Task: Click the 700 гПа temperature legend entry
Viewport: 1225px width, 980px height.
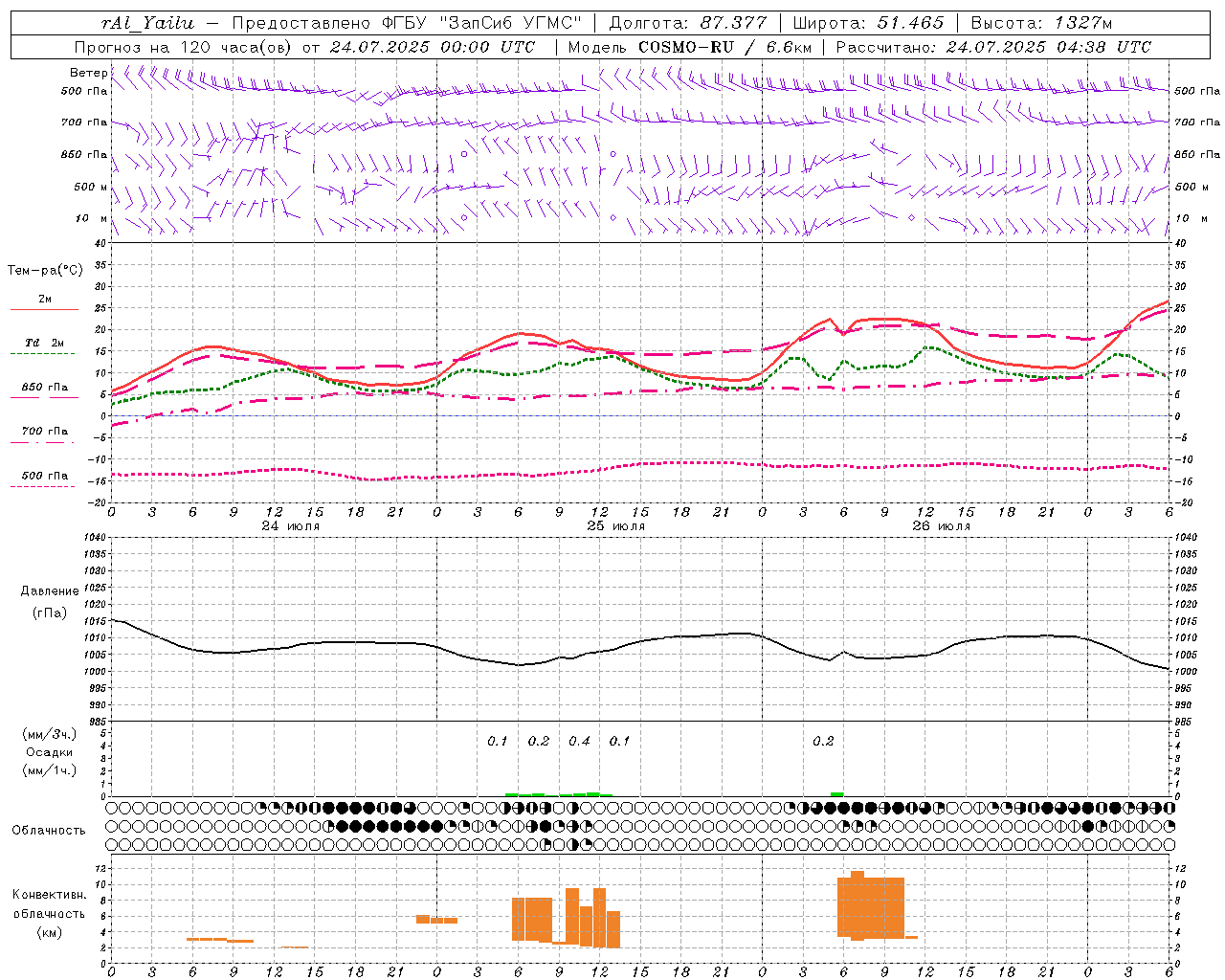Action: coord(44,435)
